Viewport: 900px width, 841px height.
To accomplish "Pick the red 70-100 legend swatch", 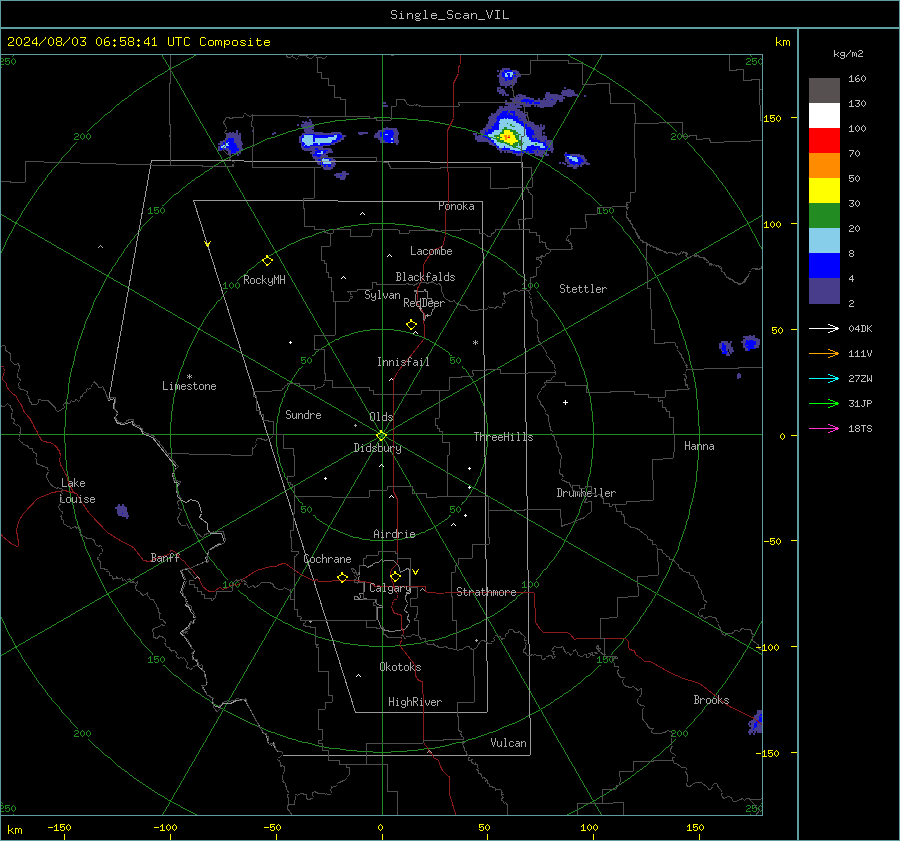I will pyautogui.click(x=824, y=141).
